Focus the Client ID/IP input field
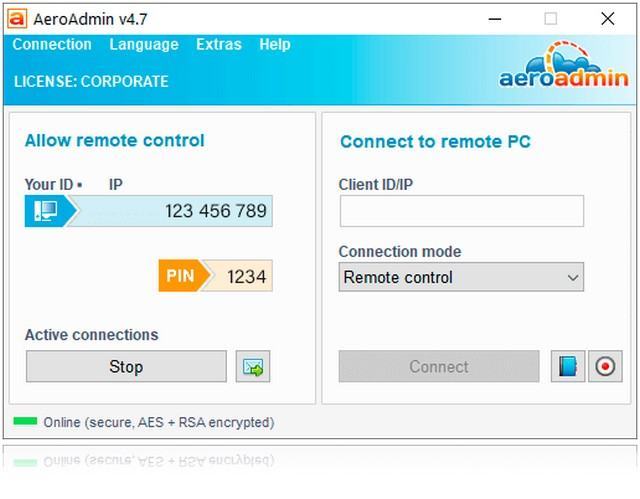Image resolution: width=640 pixels, height=499 pixels. (x=462, y=211)
